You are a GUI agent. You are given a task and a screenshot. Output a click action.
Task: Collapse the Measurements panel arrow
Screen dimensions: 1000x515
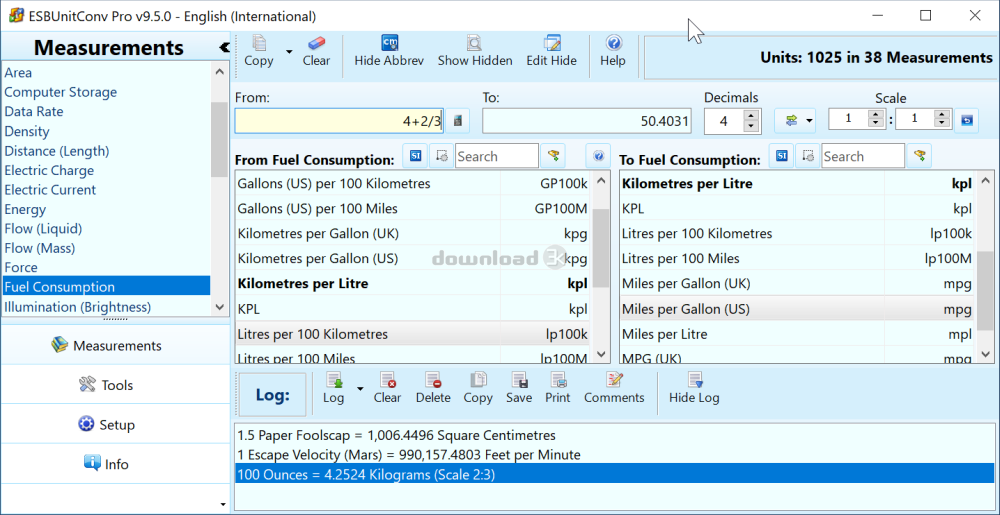(224, 47)
